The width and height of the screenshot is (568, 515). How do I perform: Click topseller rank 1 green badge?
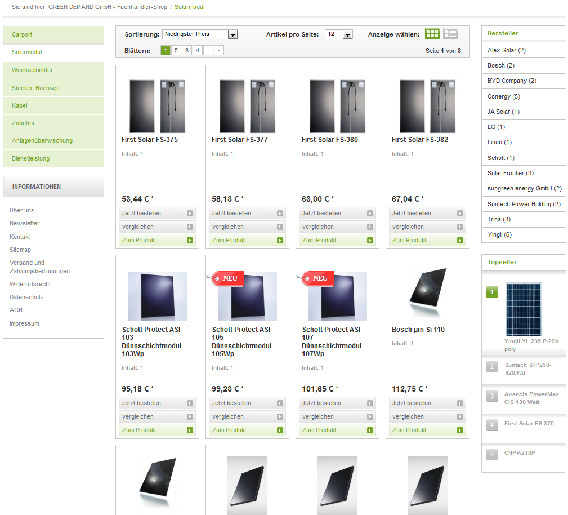(492, 292)
